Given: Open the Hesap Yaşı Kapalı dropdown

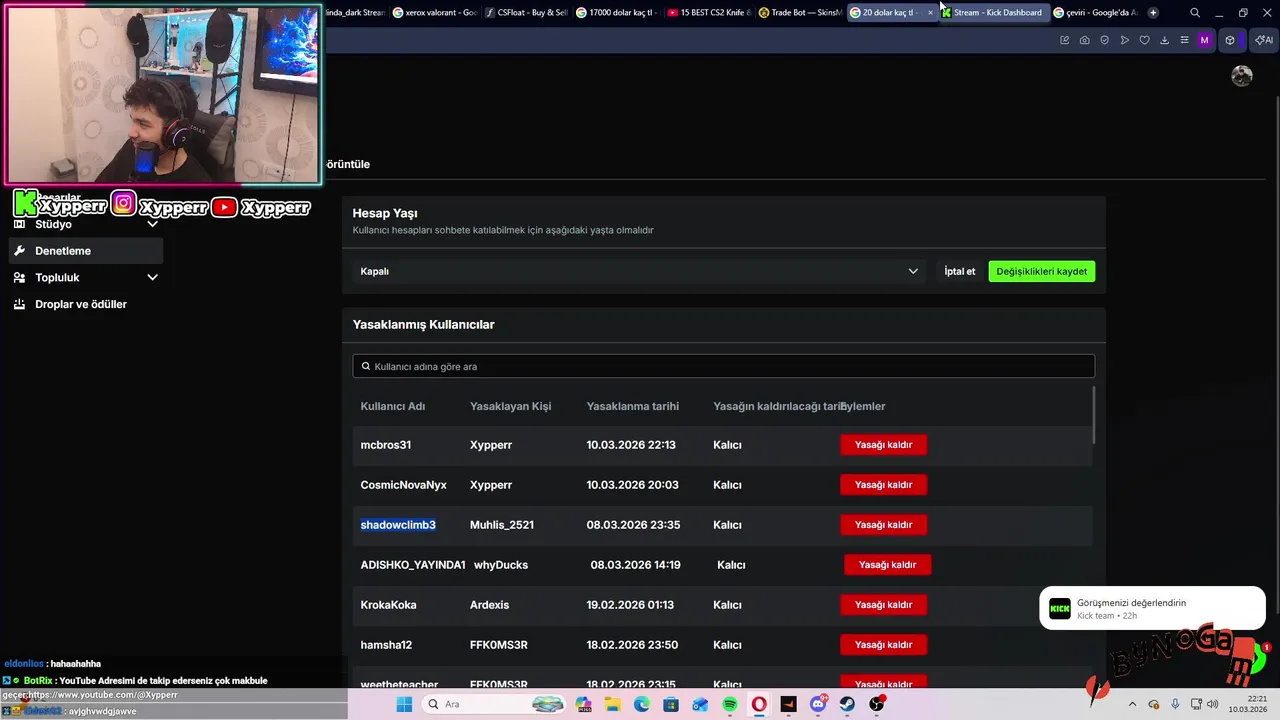Looking at the screenshot, I should pyautogui.click(x=639, y=271).
